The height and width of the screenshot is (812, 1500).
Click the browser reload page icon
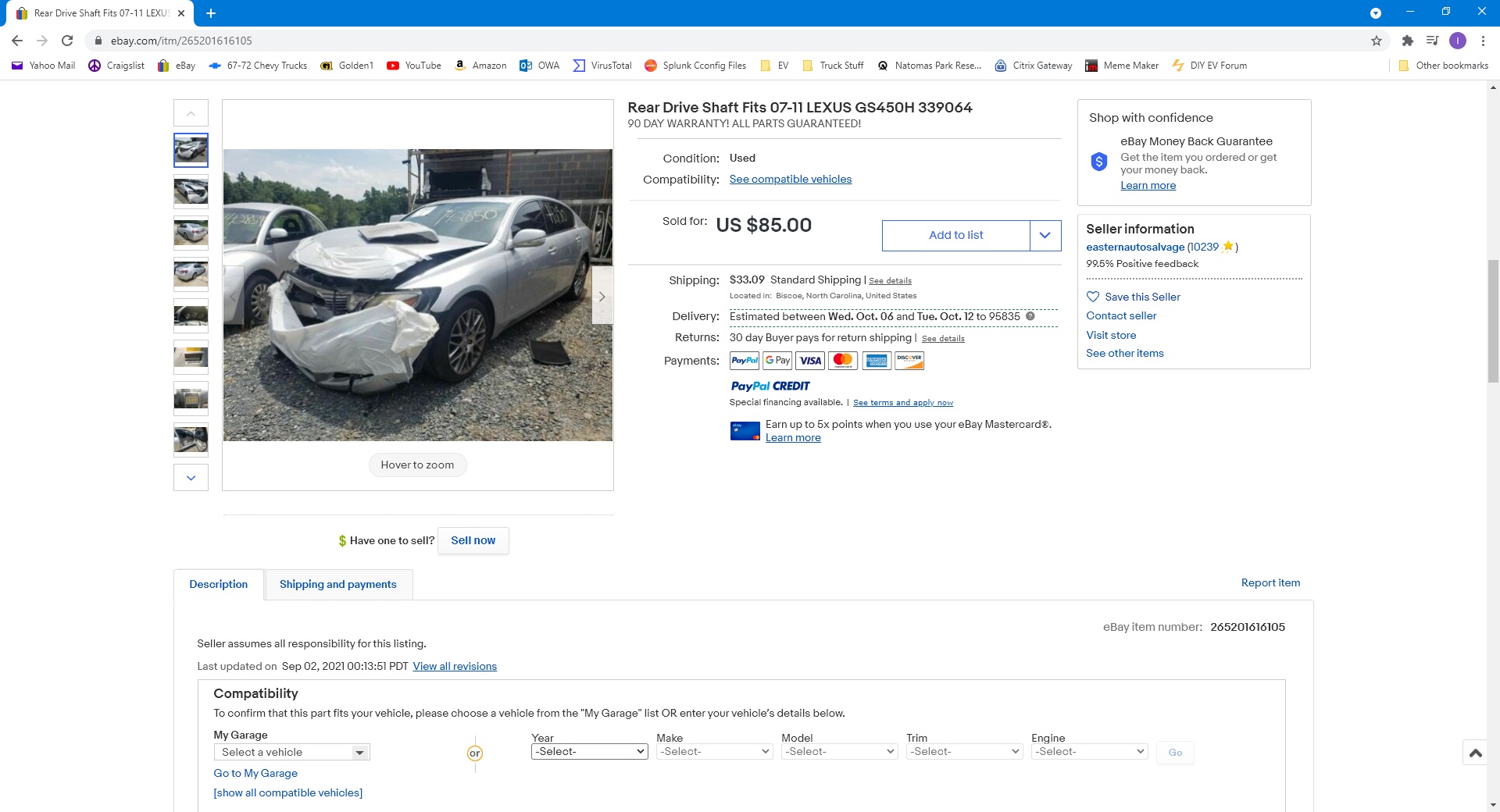(x=67, y=41)
